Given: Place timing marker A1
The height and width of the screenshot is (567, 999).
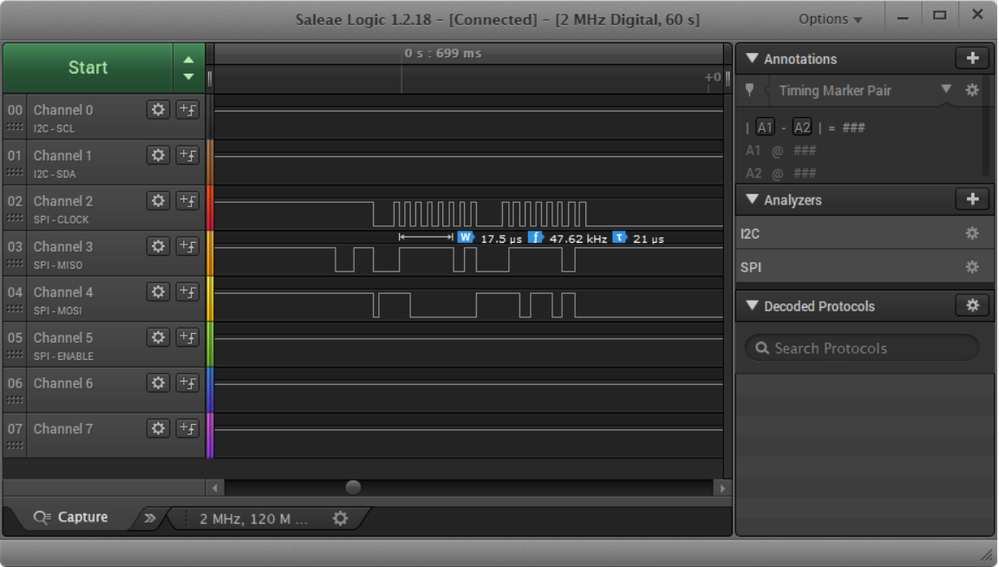Looking at the screenshot, I should 765,127.
